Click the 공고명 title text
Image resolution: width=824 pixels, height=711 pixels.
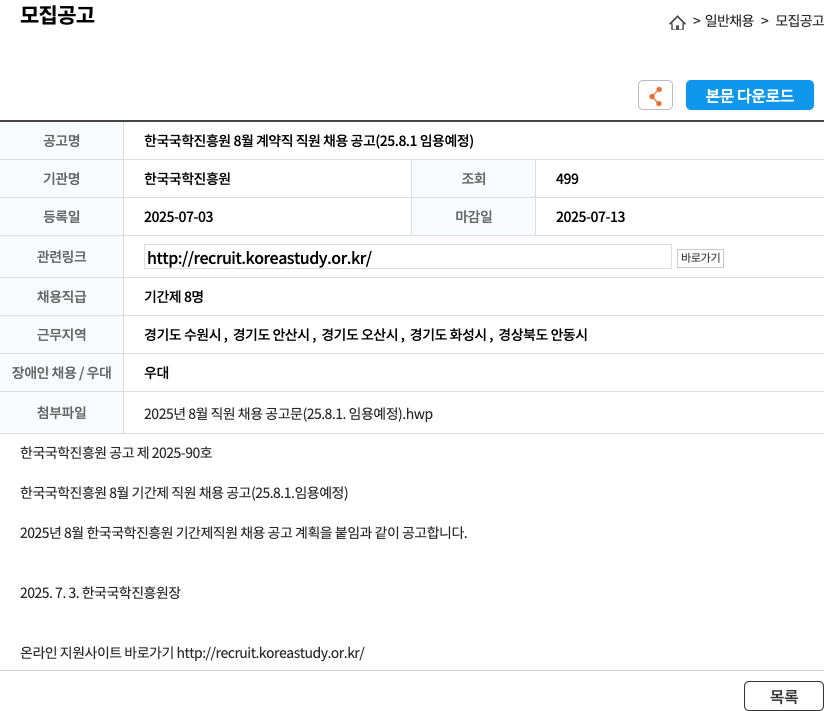click(308, 141)
